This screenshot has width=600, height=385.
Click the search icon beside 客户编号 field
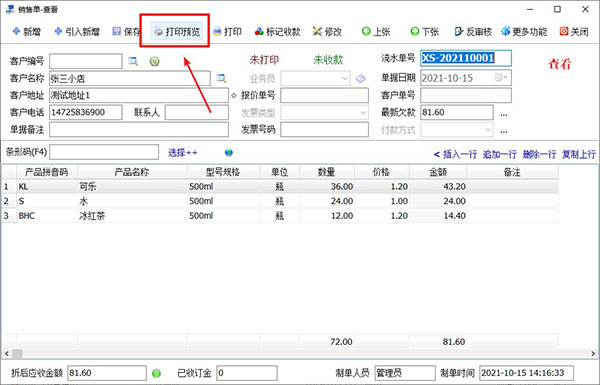point(133,61)
